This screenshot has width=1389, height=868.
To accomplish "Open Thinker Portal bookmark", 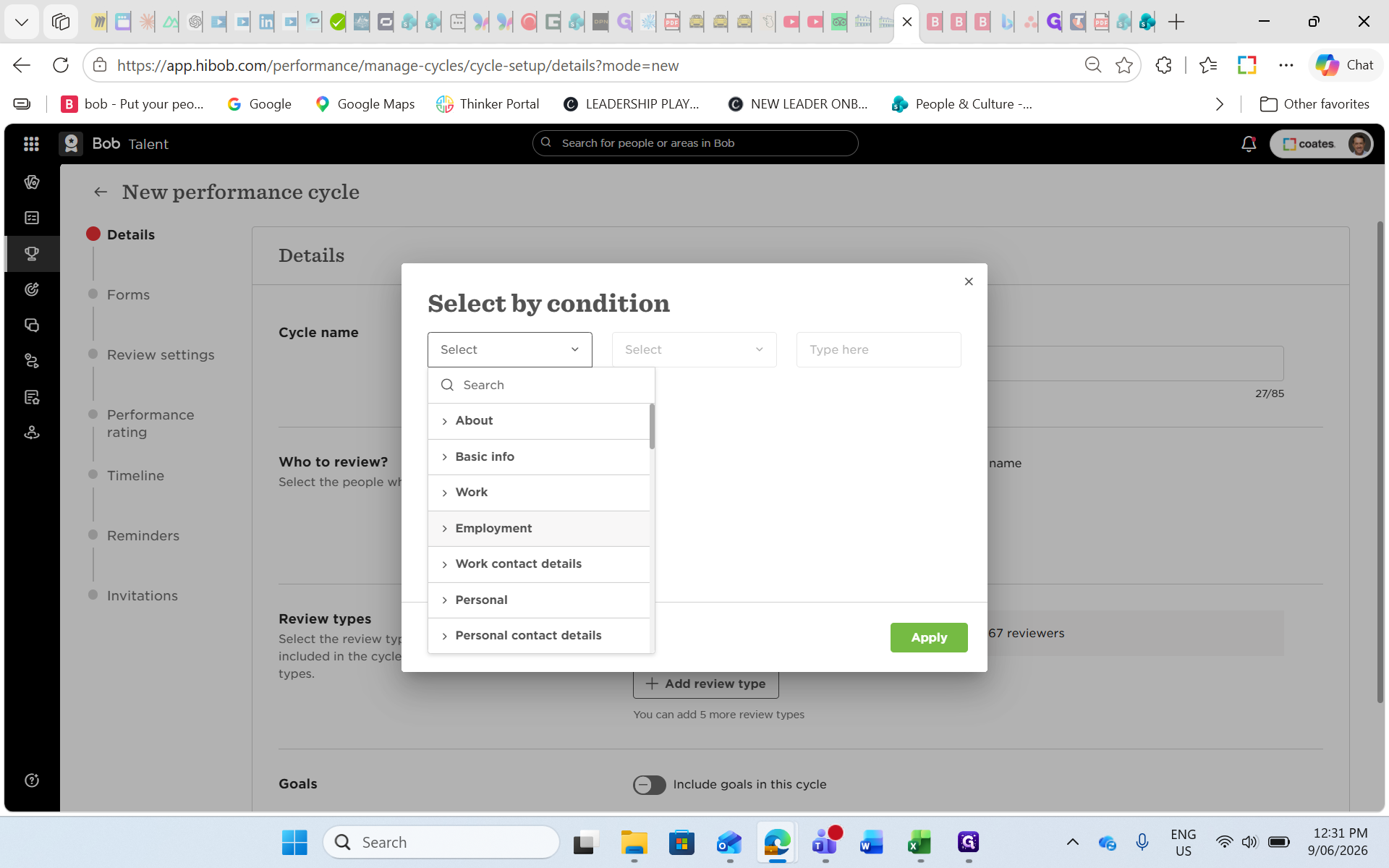I will click(x=488, y=104).
